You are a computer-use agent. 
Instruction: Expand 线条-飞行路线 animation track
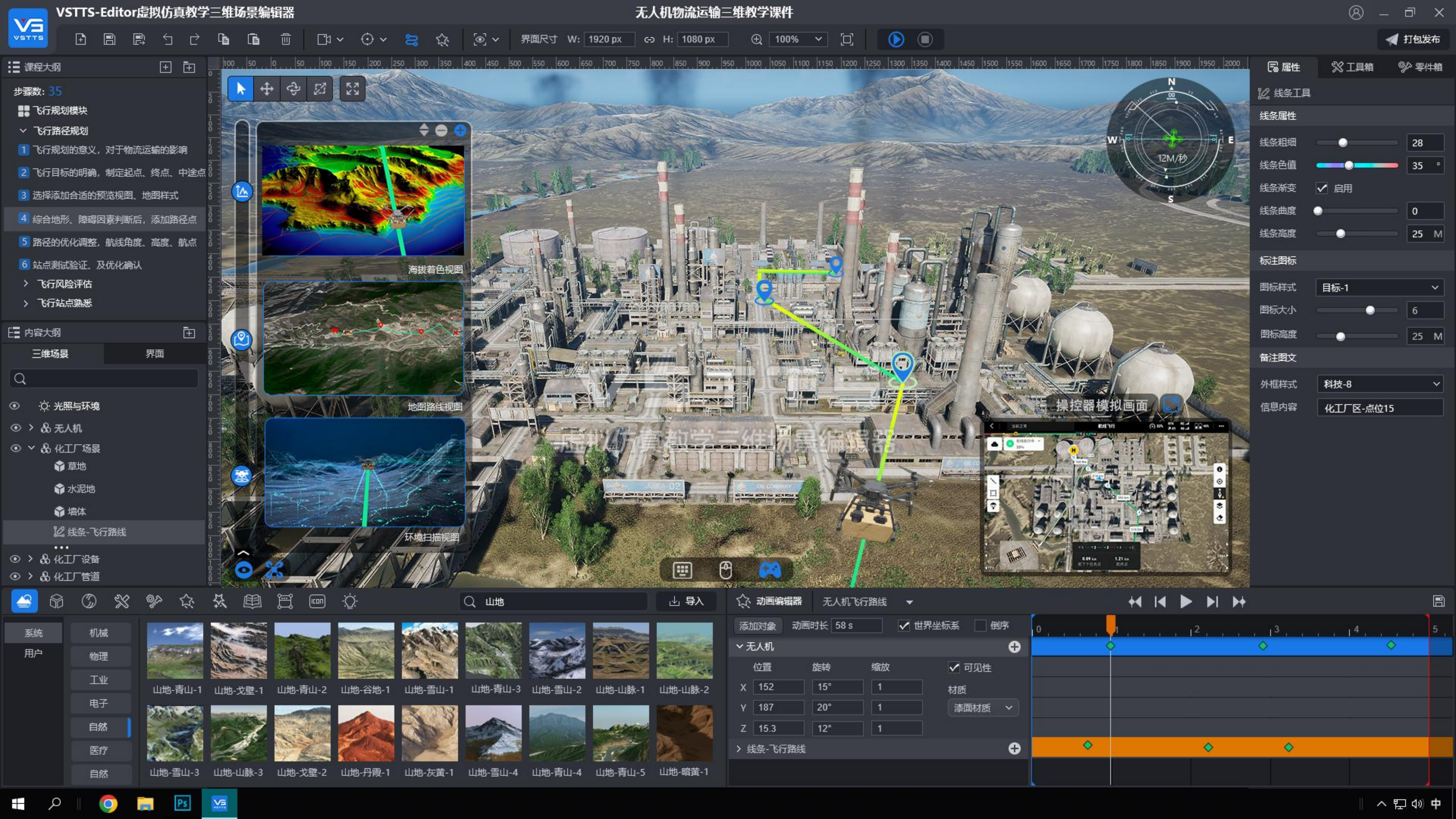739,748
